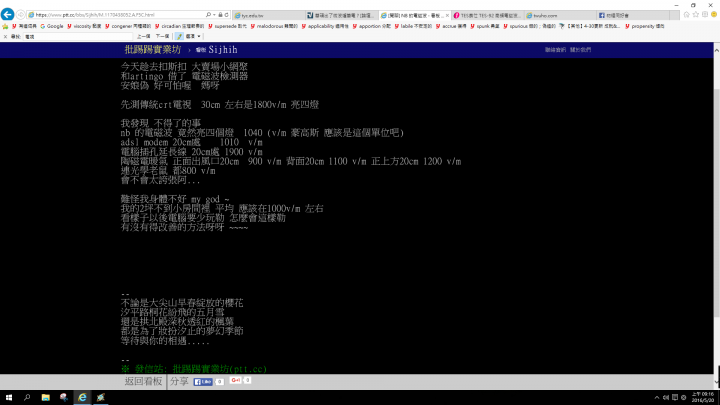This screenshot has width=720, height=405.
Task: Click the 返回看板 return to board button
Action: click(x=143, y=381)
